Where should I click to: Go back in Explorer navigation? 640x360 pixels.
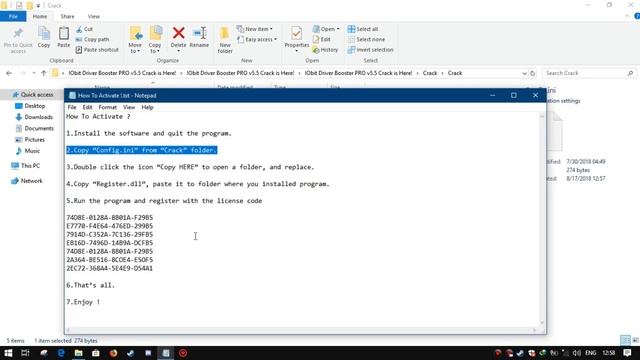pos(9,73)
